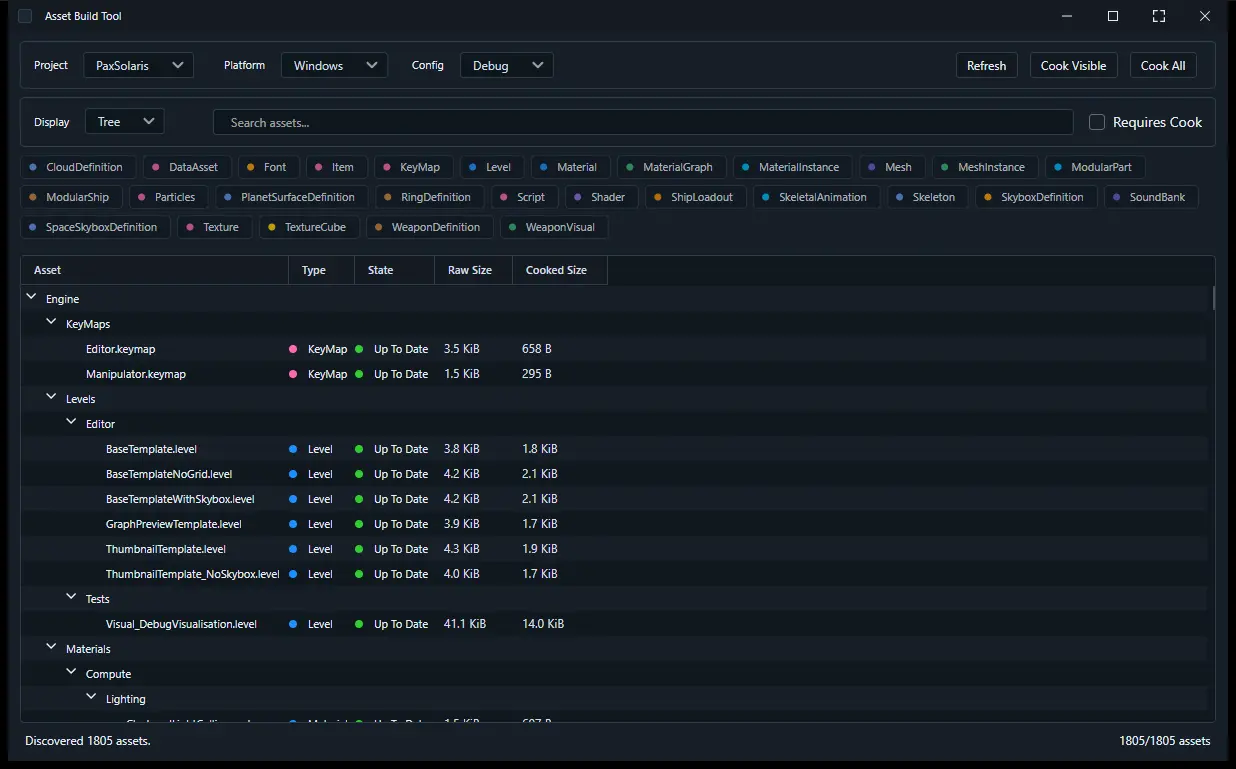1236x769 pixels.
Task: Select BaseTemplate.level in the tree
Action: point(614,449)
